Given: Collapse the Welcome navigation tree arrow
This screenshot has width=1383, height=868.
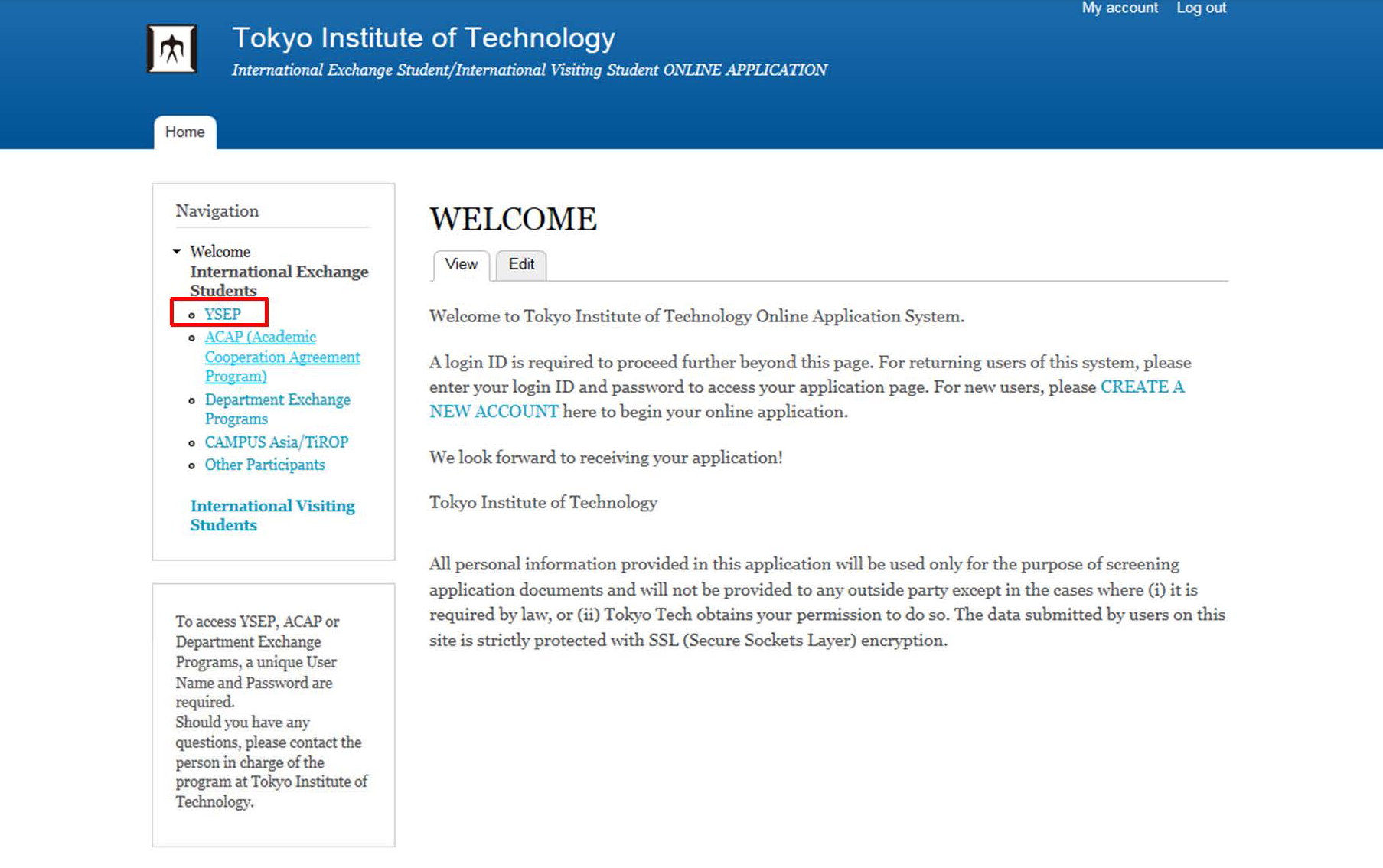Looking at the screenshot, I should coord(177,251).
